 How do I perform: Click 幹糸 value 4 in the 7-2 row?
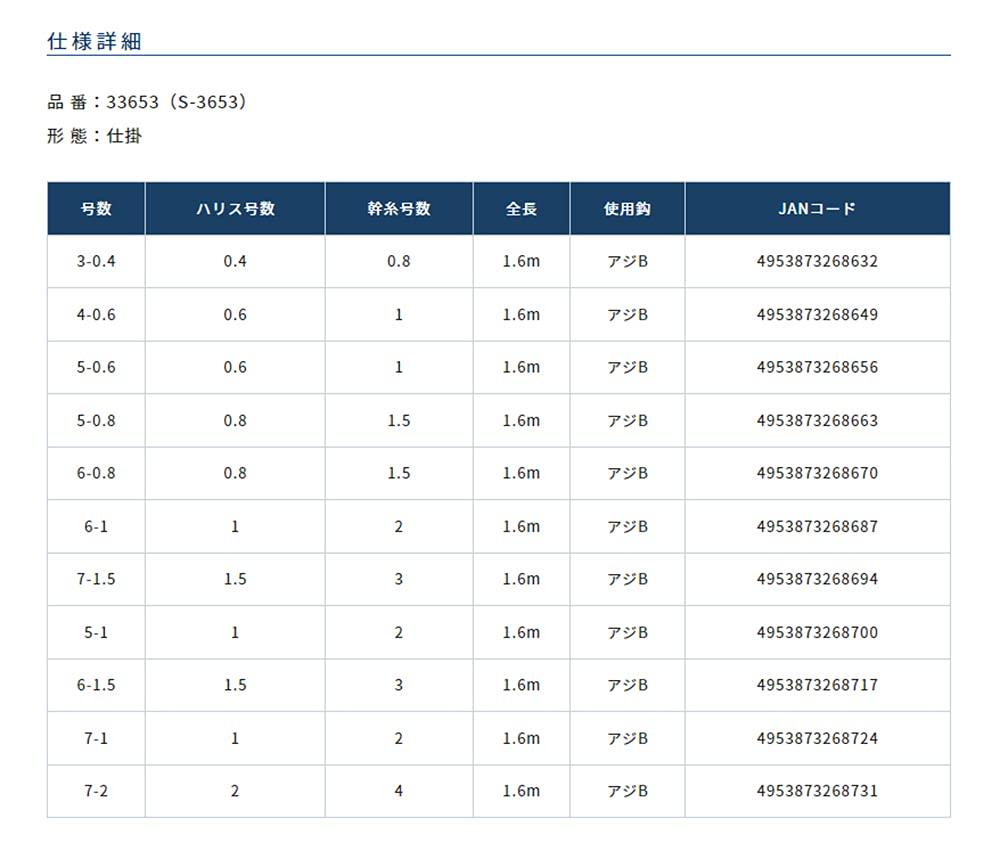399,791
